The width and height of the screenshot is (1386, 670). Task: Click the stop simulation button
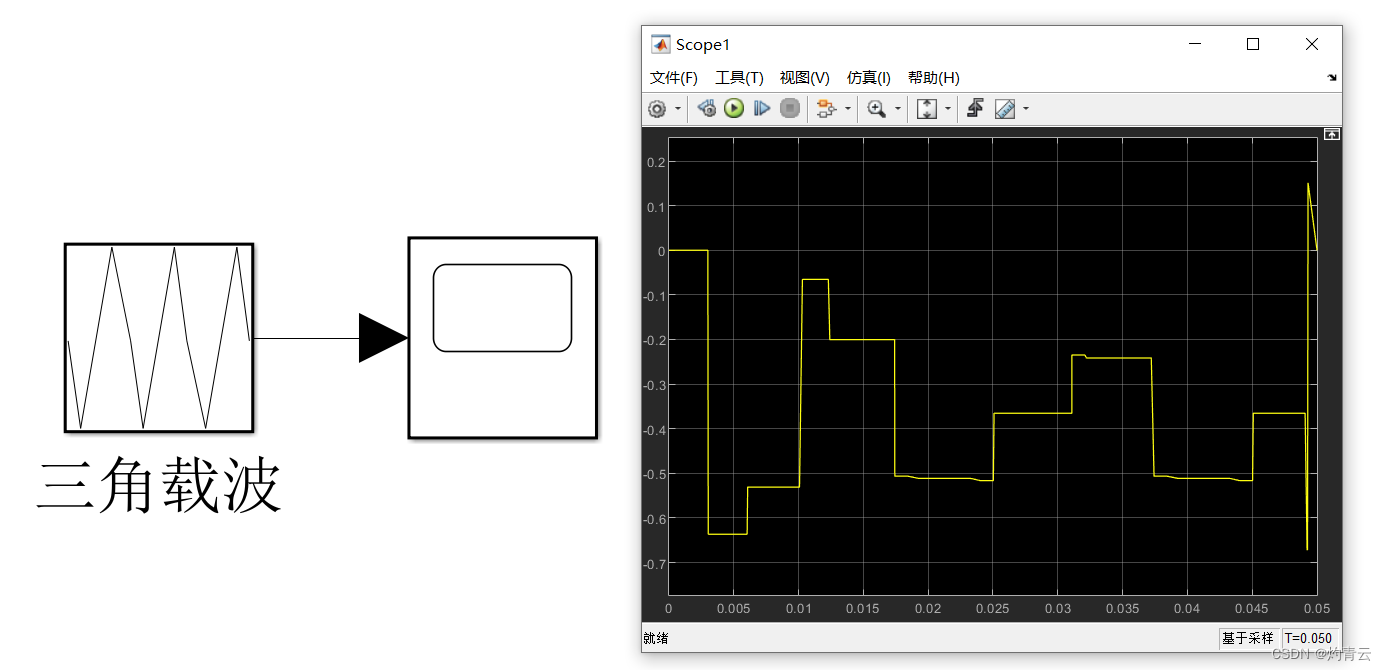click(790, 108)
